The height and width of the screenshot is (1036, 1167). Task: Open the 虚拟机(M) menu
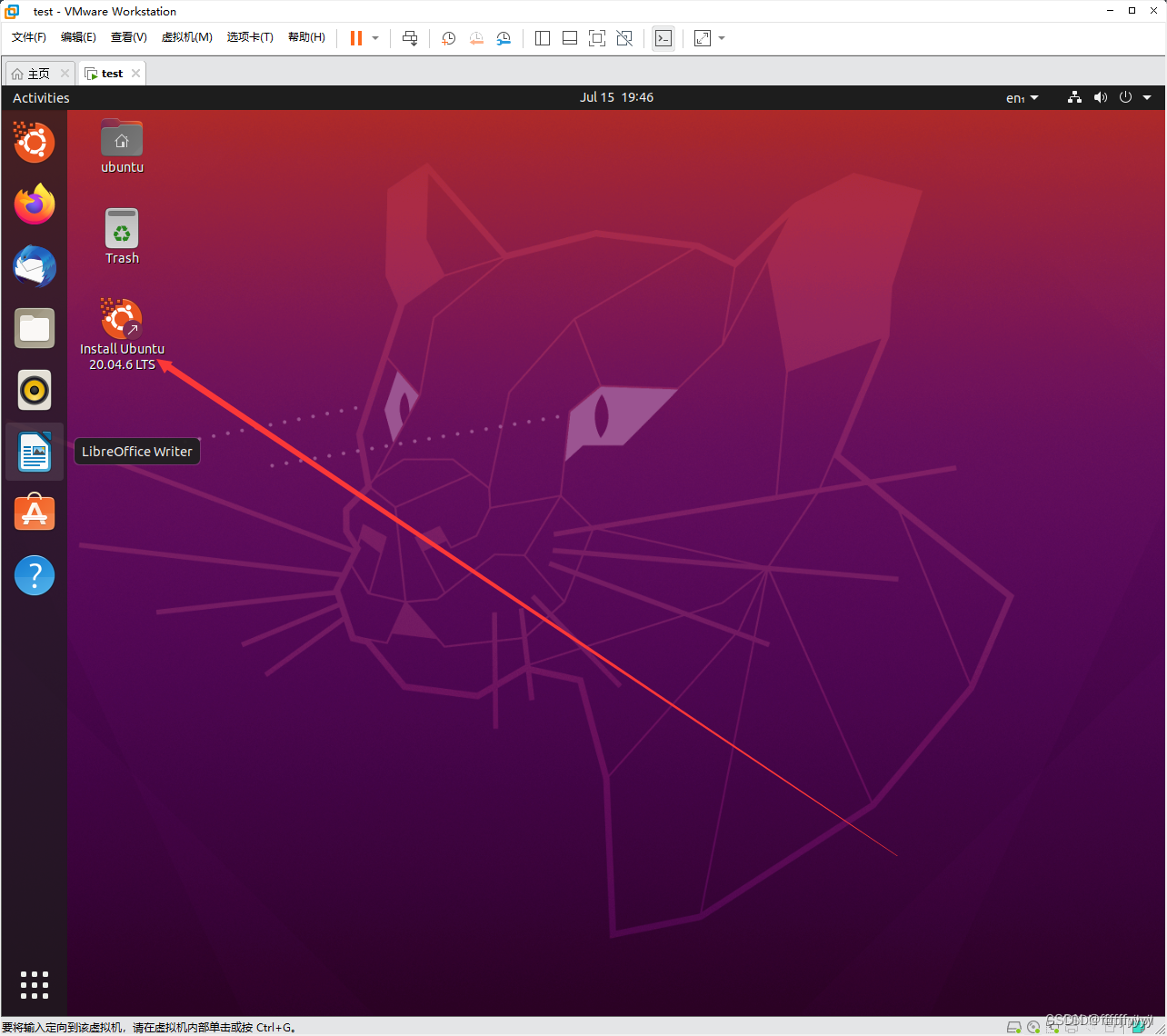coord(187,37)
